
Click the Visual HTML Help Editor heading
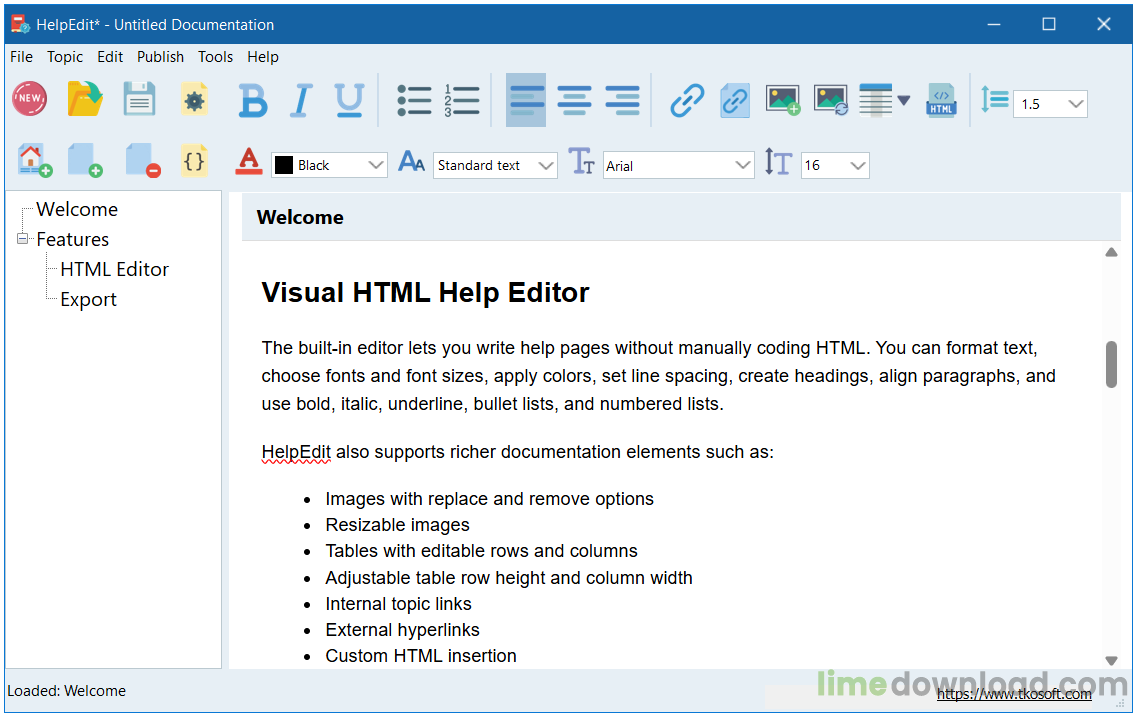pyautogui.click(x=426, y=292)
